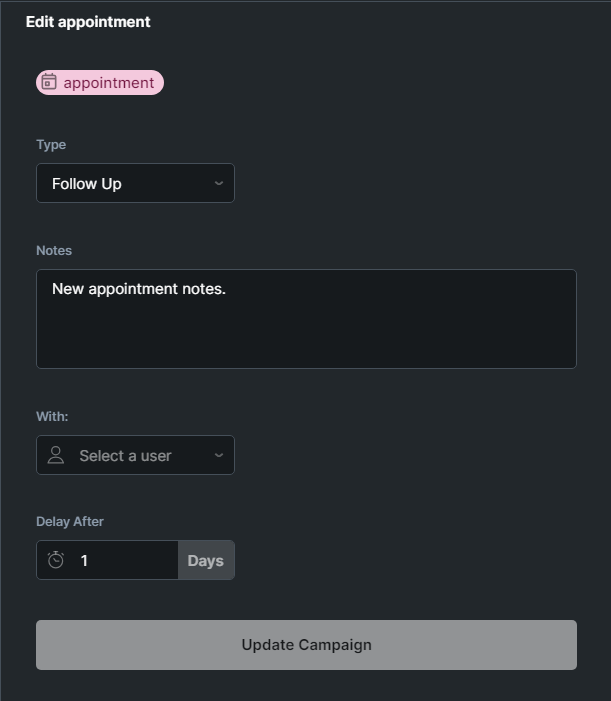Click the Days unit label
This screenshot has height=701, width=611.
point(205,560)
